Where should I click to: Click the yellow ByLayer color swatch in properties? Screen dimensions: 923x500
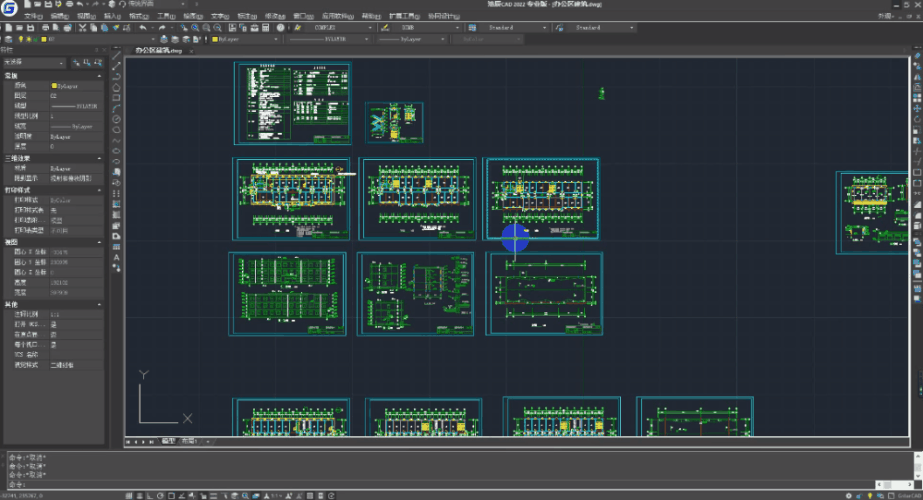tap(54, 87)
